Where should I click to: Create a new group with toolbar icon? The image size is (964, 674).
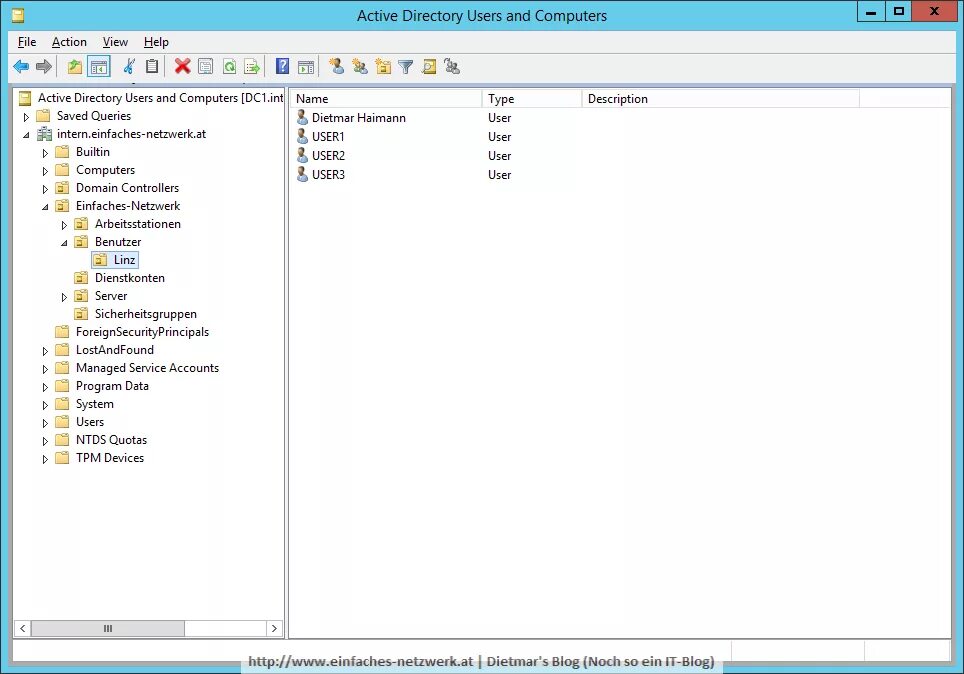[360, 66]
